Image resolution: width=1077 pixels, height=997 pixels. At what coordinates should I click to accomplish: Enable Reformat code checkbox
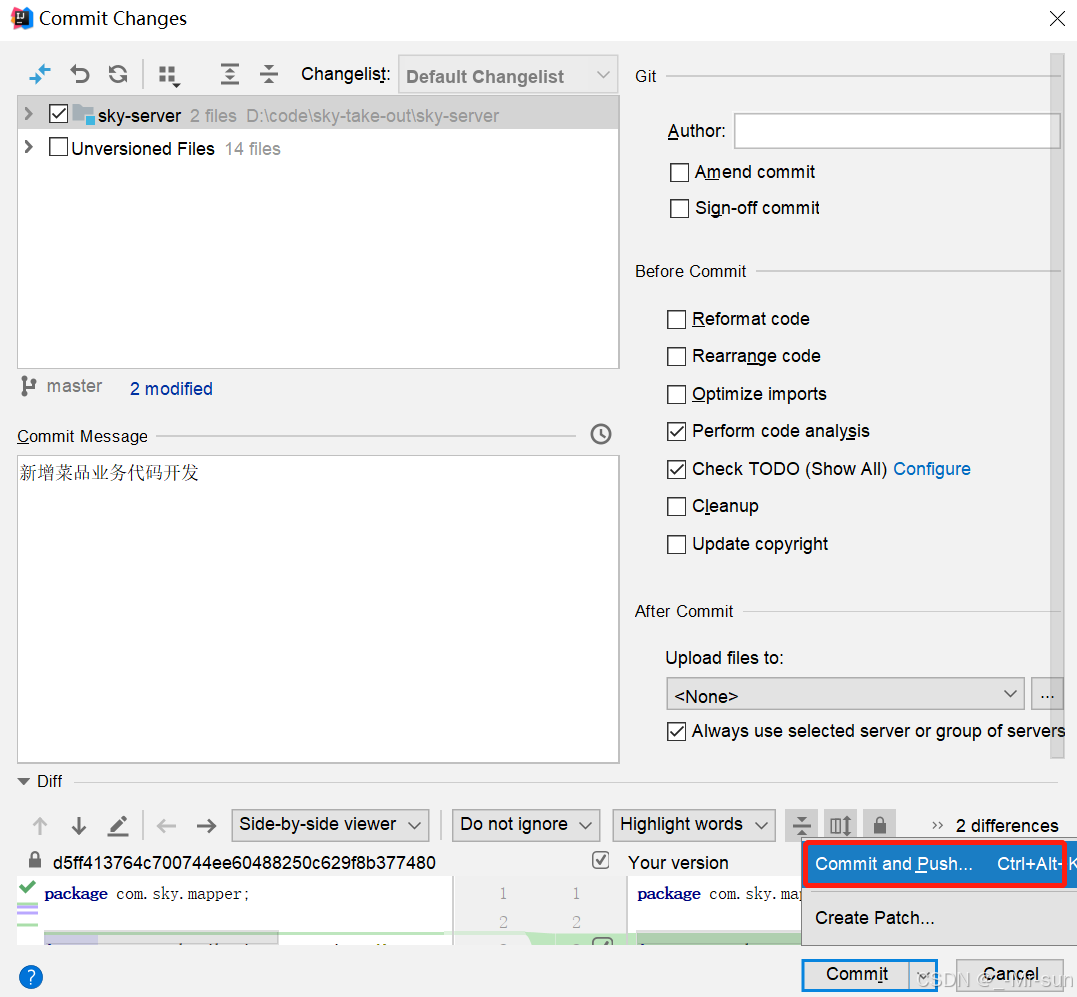click(677, 319)
